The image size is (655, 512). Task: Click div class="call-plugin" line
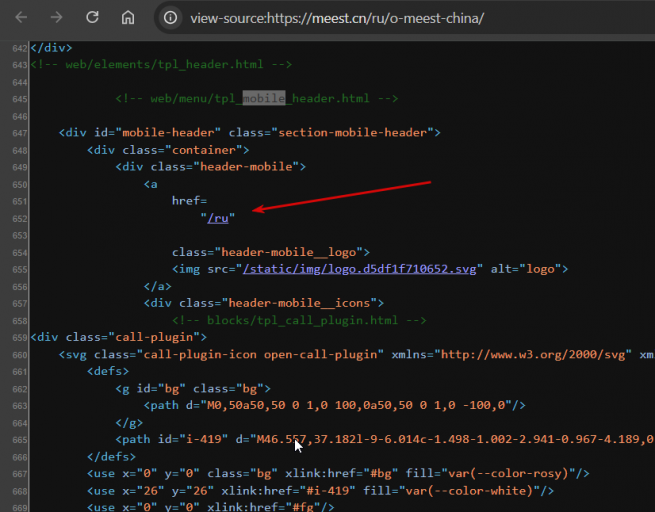119,337
